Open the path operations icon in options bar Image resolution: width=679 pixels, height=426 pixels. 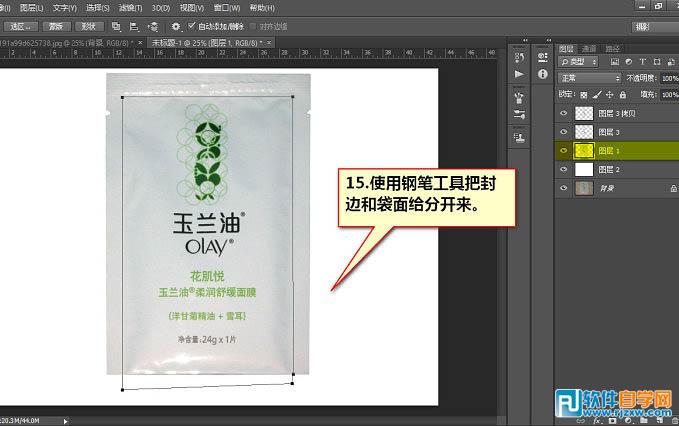(116, 26)
